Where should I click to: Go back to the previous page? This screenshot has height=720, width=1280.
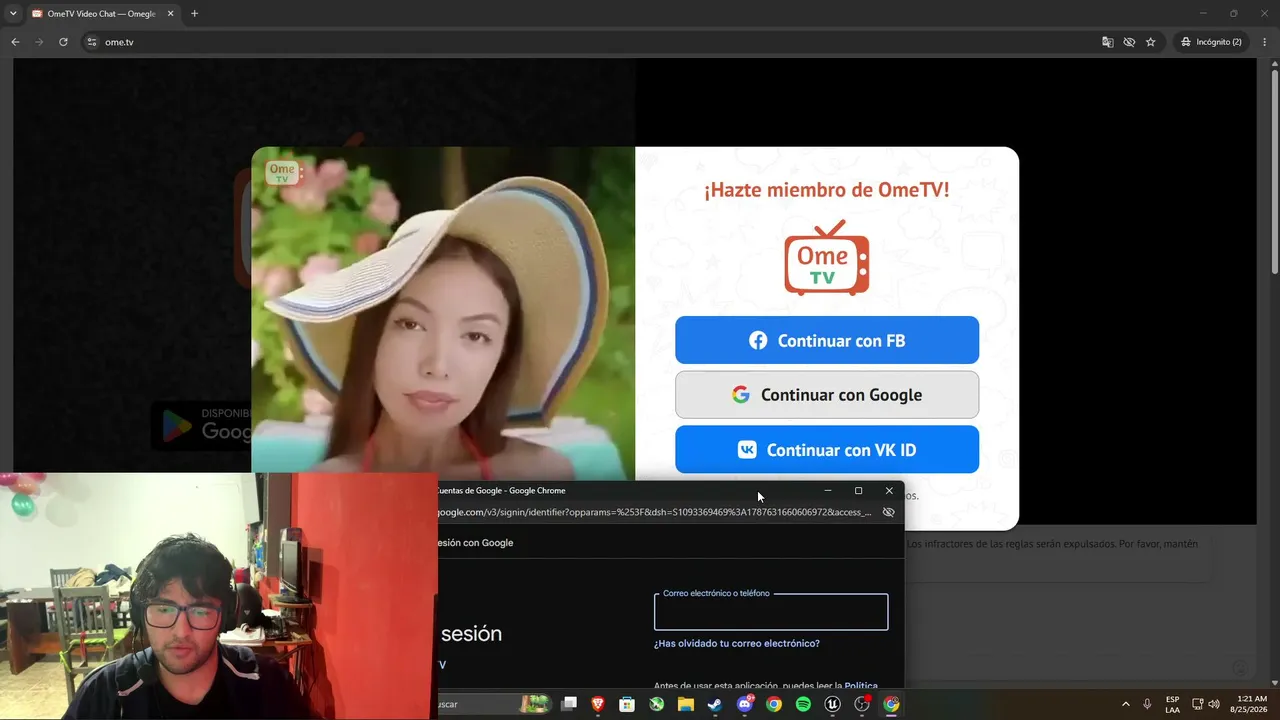point(15,42)
